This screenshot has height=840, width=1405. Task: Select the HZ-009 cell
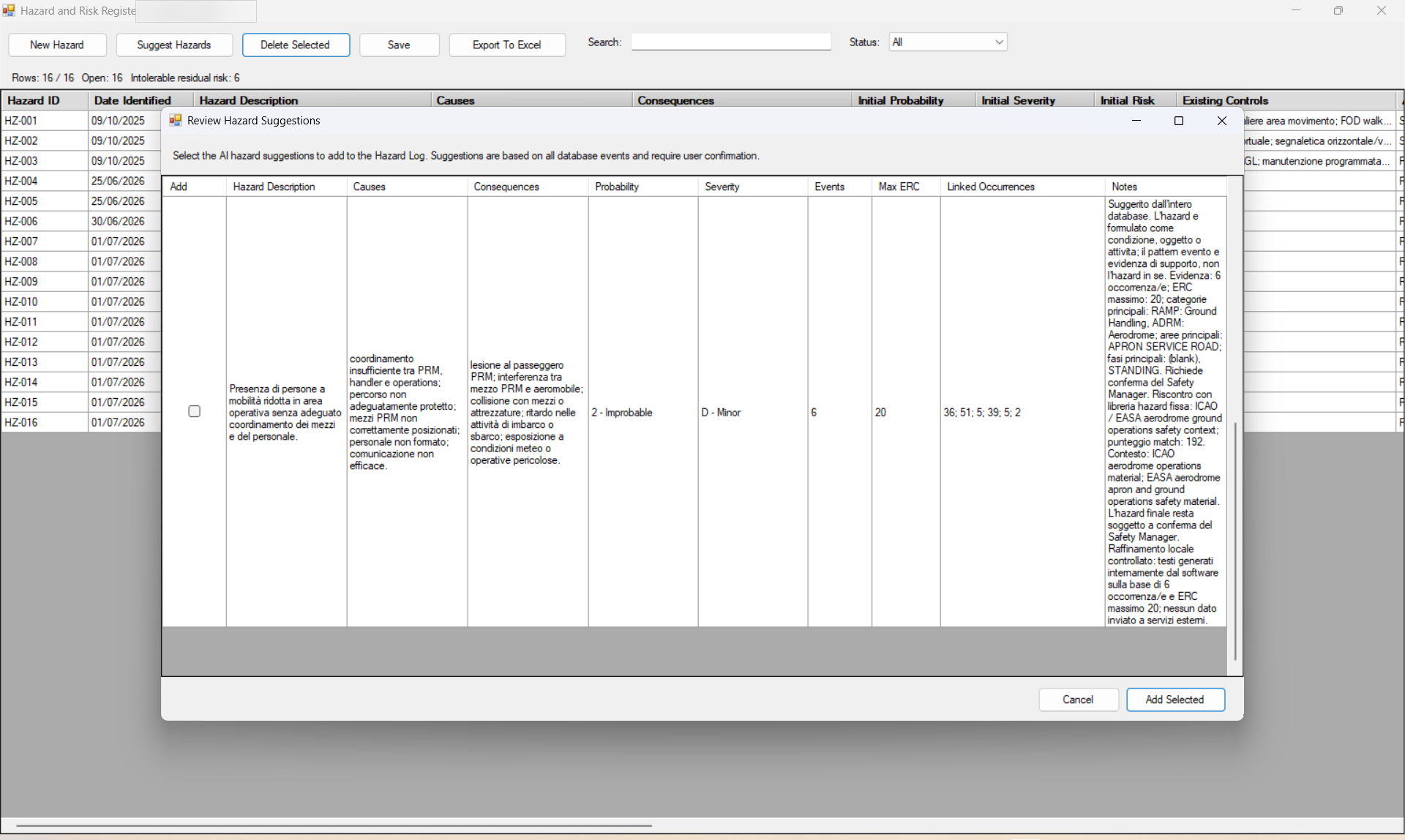45,282
